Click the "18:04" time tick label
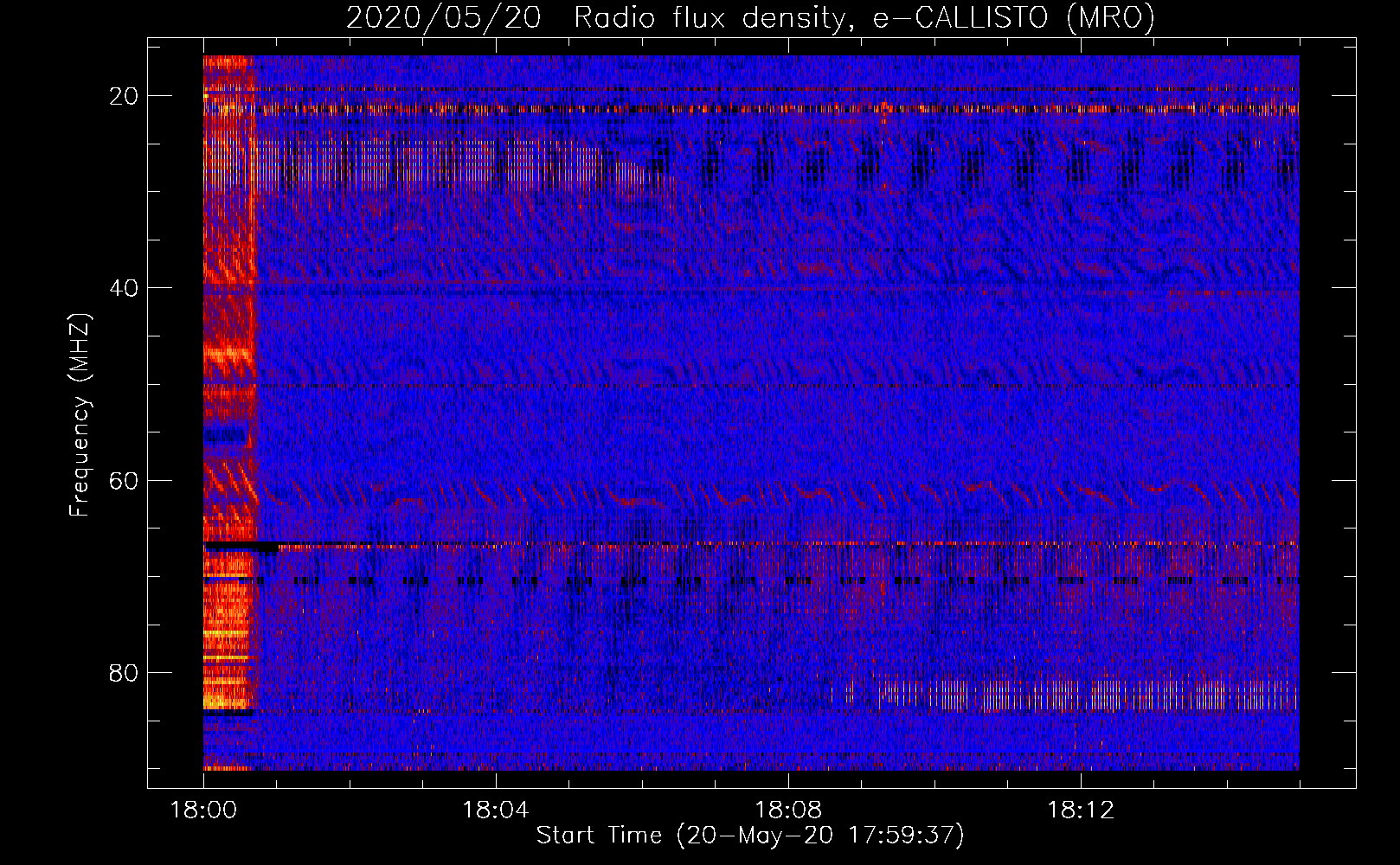The width and height of the screenshot is (1400, 865). coord(496,811)
